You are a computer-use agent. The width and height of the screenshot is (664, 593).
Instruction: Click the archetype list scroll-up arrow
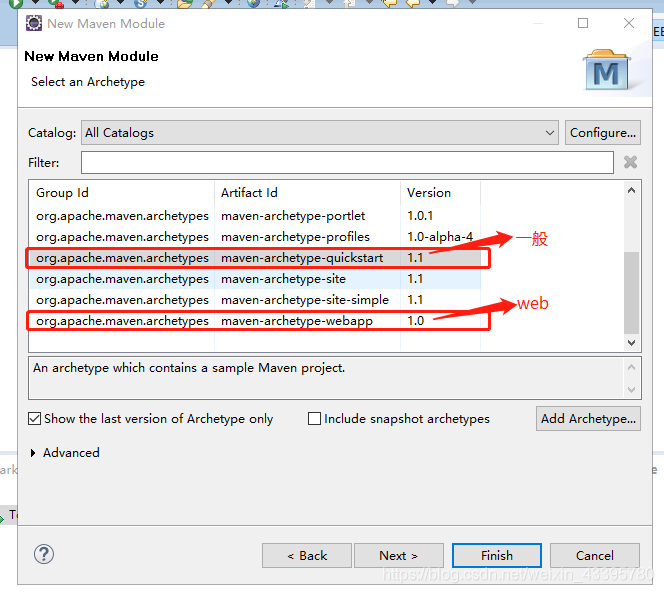pos(631,191)
